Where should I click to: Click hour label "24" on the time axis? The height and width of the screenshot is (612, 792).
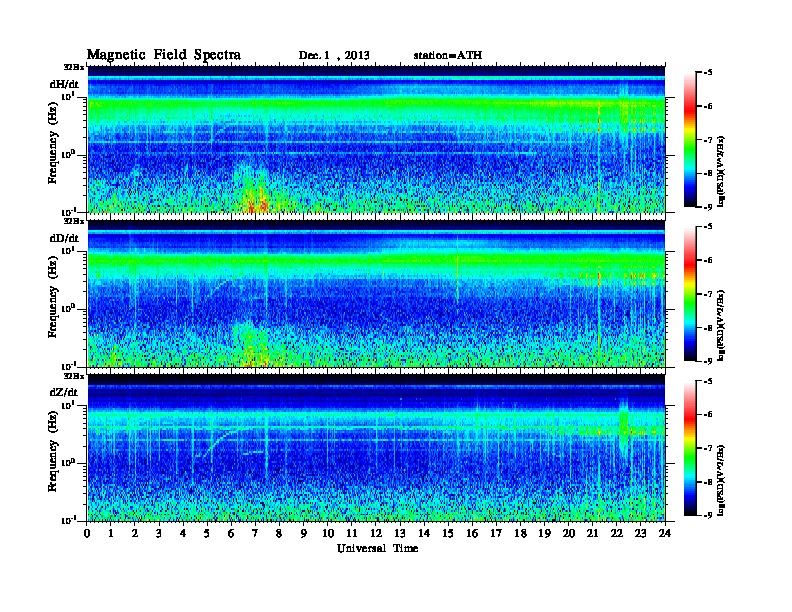point(665,533)
